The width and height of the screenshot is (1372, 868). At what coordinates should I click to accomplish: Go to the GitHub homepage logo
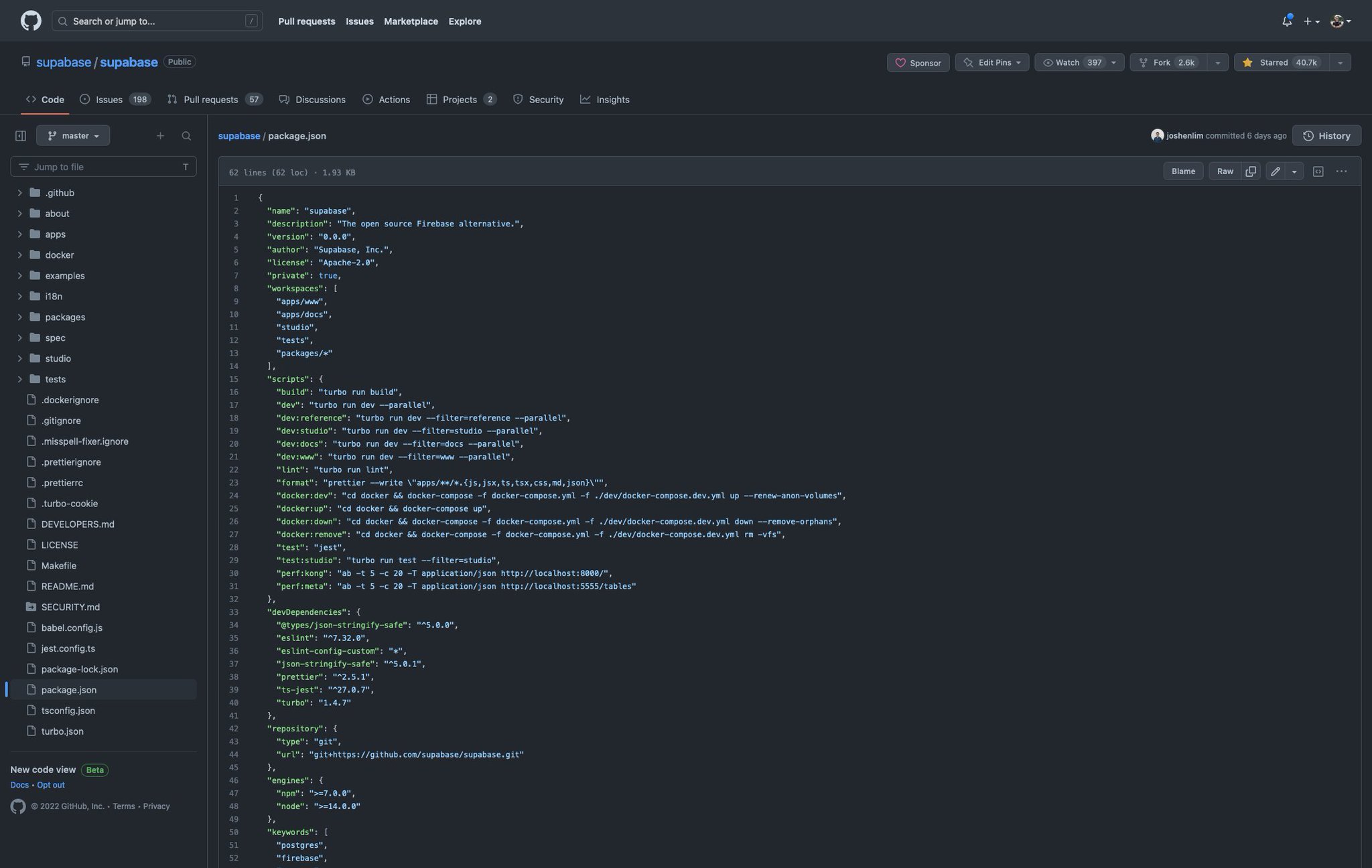31,21
